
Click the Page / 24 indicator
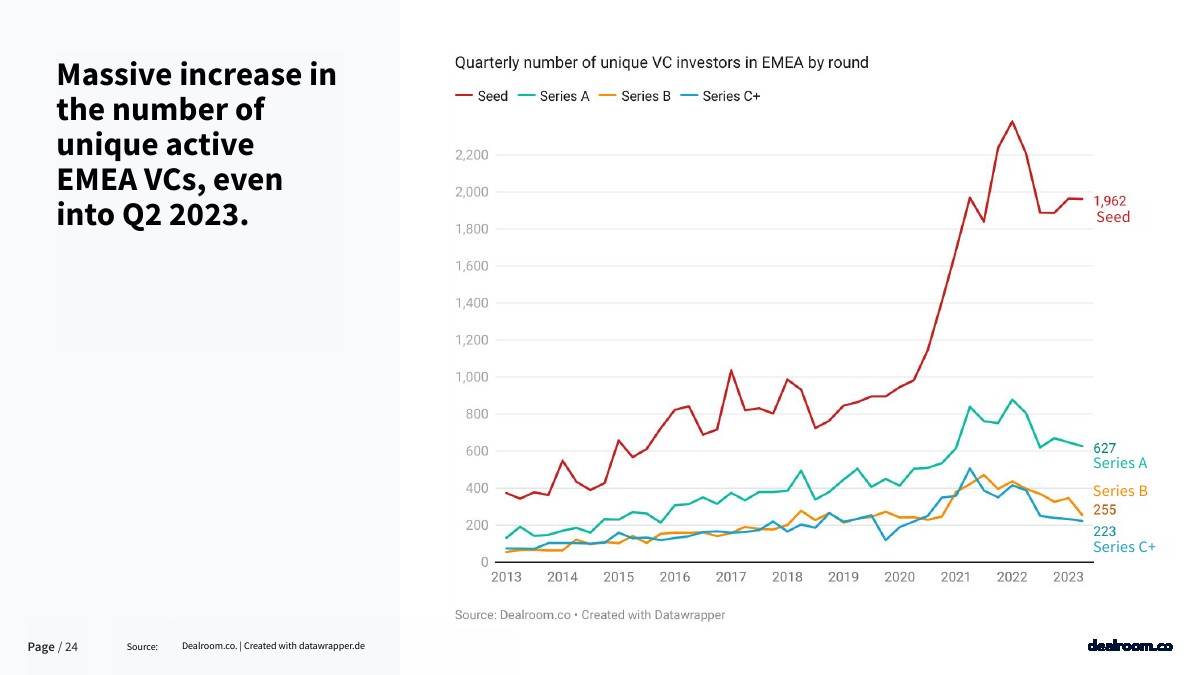(52, 647)
